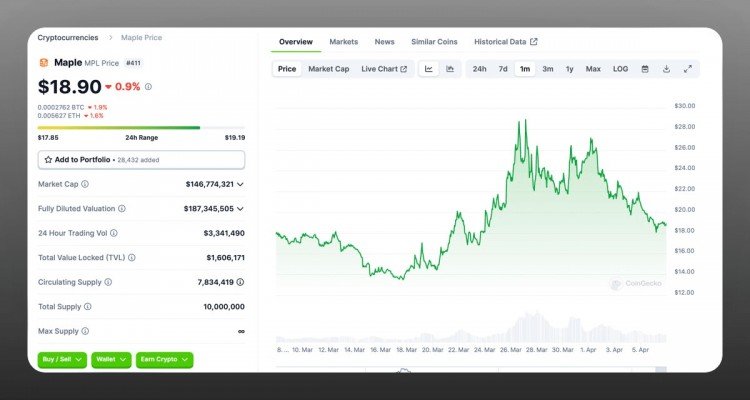The width and height of the screenshot is (750, 400).
Task: Click the 0.005627 ETH price text
Action: click(x=59, y=116)
